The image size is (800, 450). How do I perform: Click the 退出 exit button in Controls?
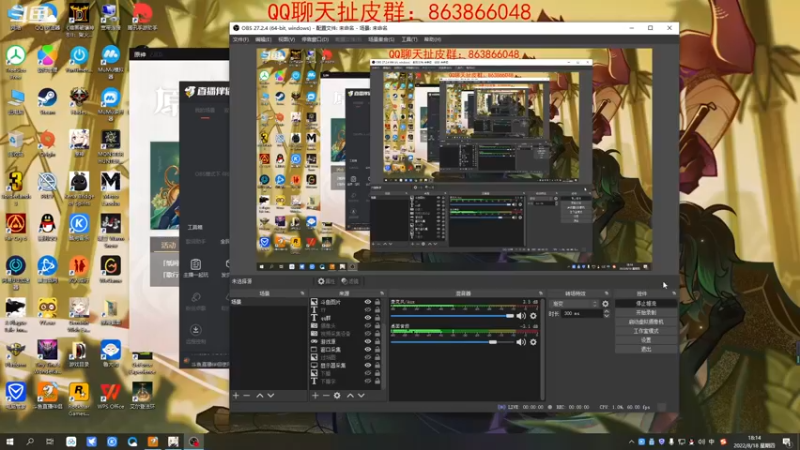(646, 349)
